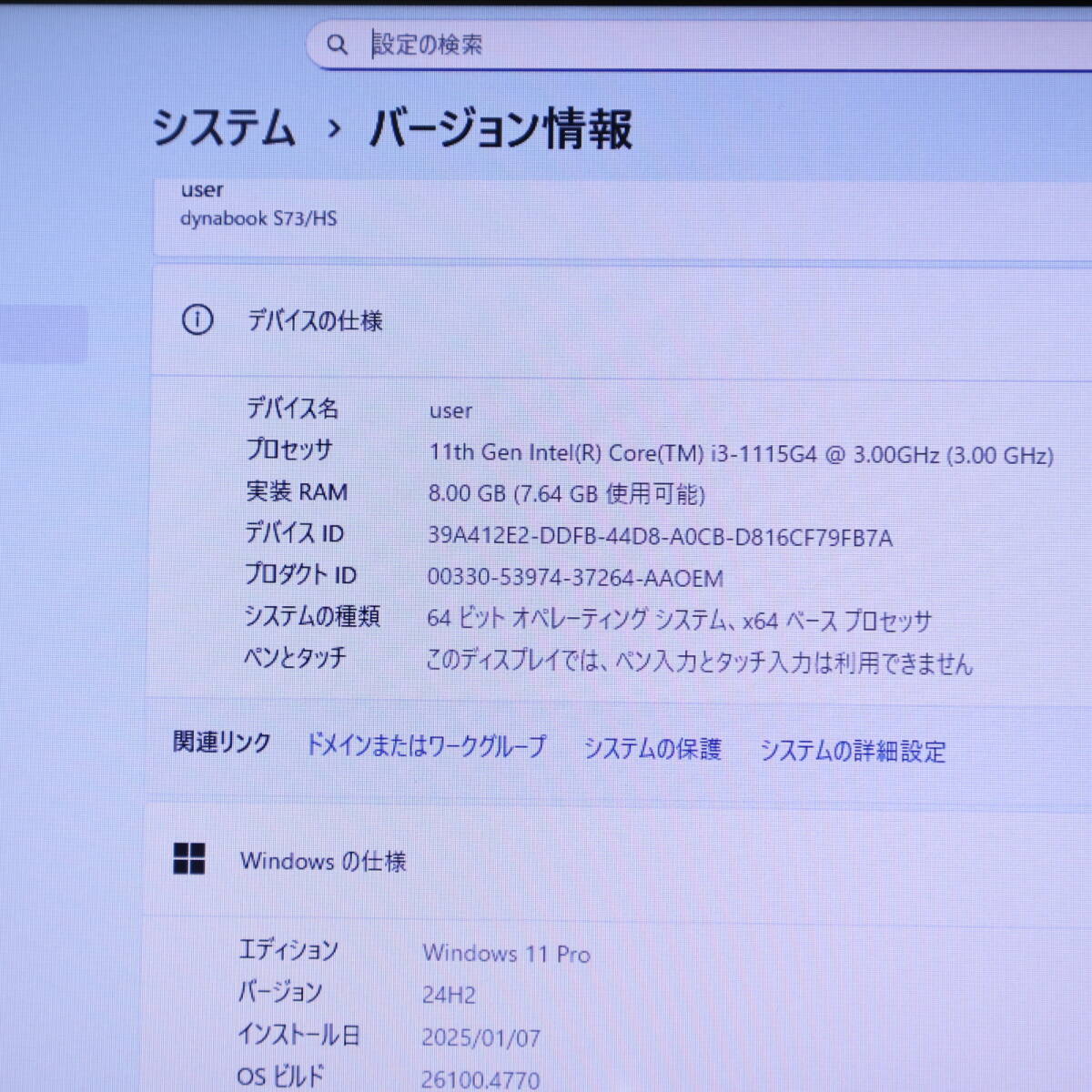Select dynabook S73/HS model text

coord(258,218)
